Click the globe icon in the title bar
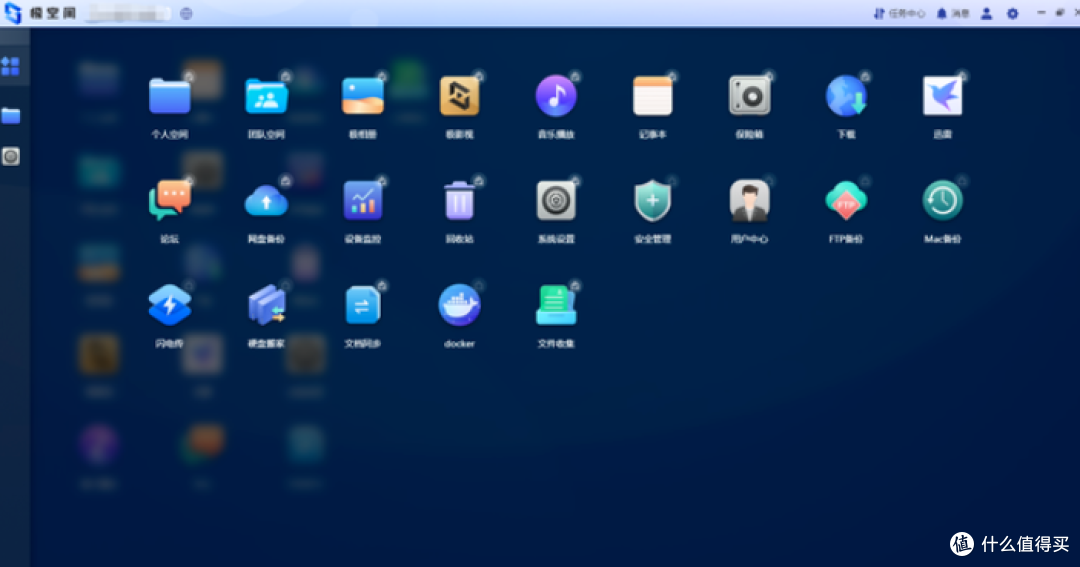The height and width of the screenshot is (567, 1080). coord(186,14)
